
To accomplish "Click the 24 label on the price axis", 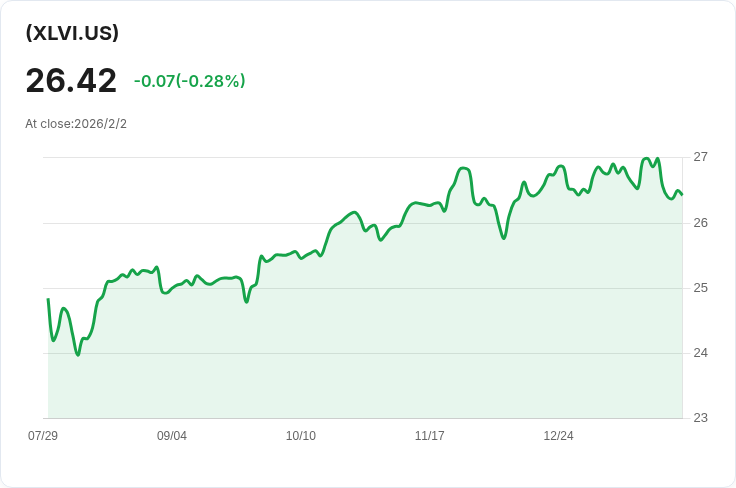I will click(700, 353).
